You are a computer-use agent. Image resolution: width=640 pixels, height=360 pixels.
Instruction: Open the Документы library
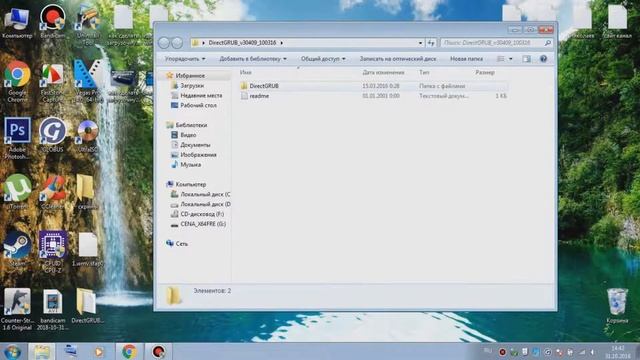[195, 145]
